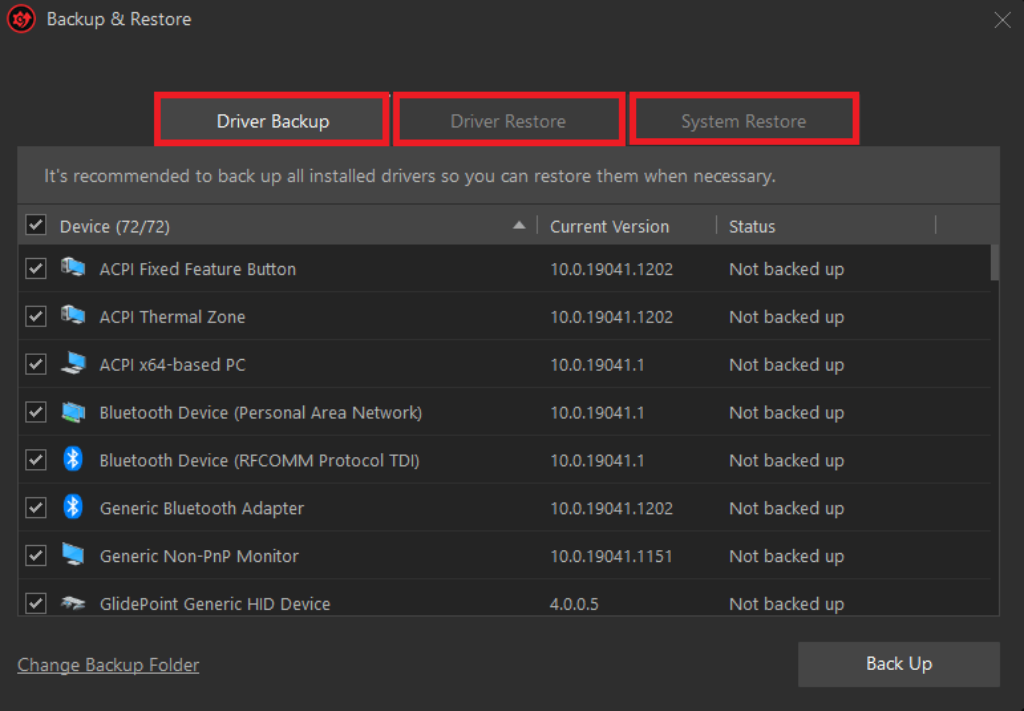Click the Device (72/72) column header
This screenshot has width=1024, height=711.
point(115,227)
